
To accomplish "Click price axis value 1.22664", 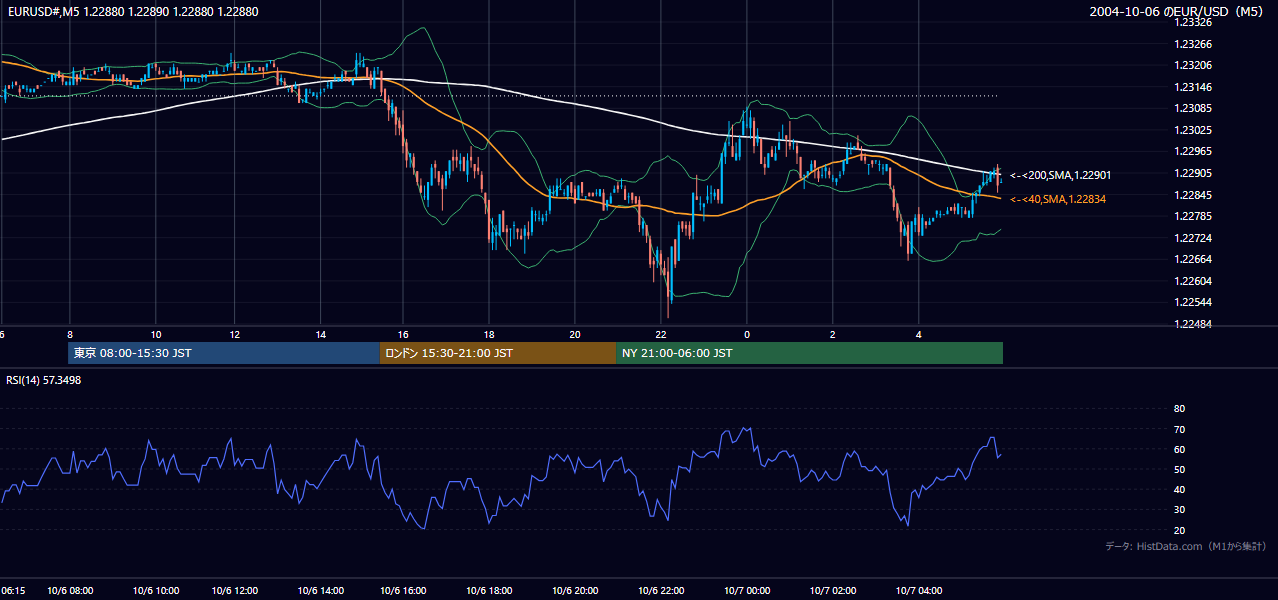I will click(x=1192, y=259).
